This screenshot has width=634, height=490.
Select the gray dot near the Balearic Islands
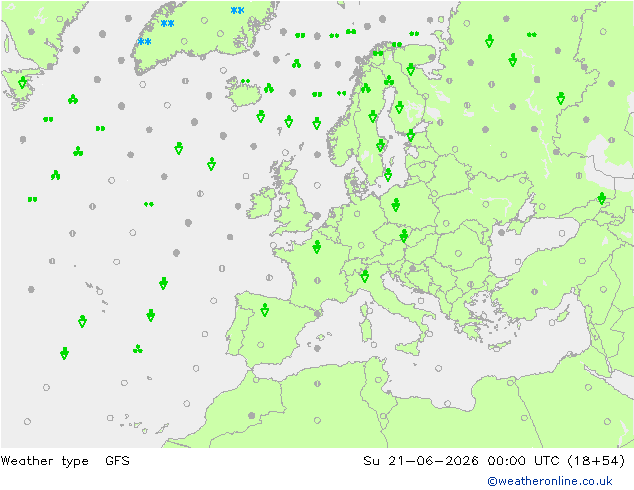pos(317,348)
